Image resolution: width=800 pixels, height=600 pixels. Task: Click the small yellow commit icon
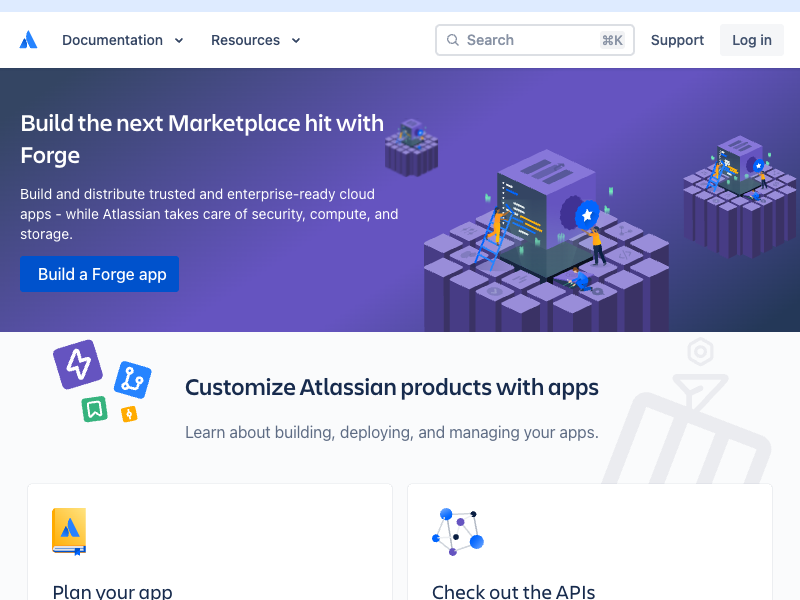point(129,414)
